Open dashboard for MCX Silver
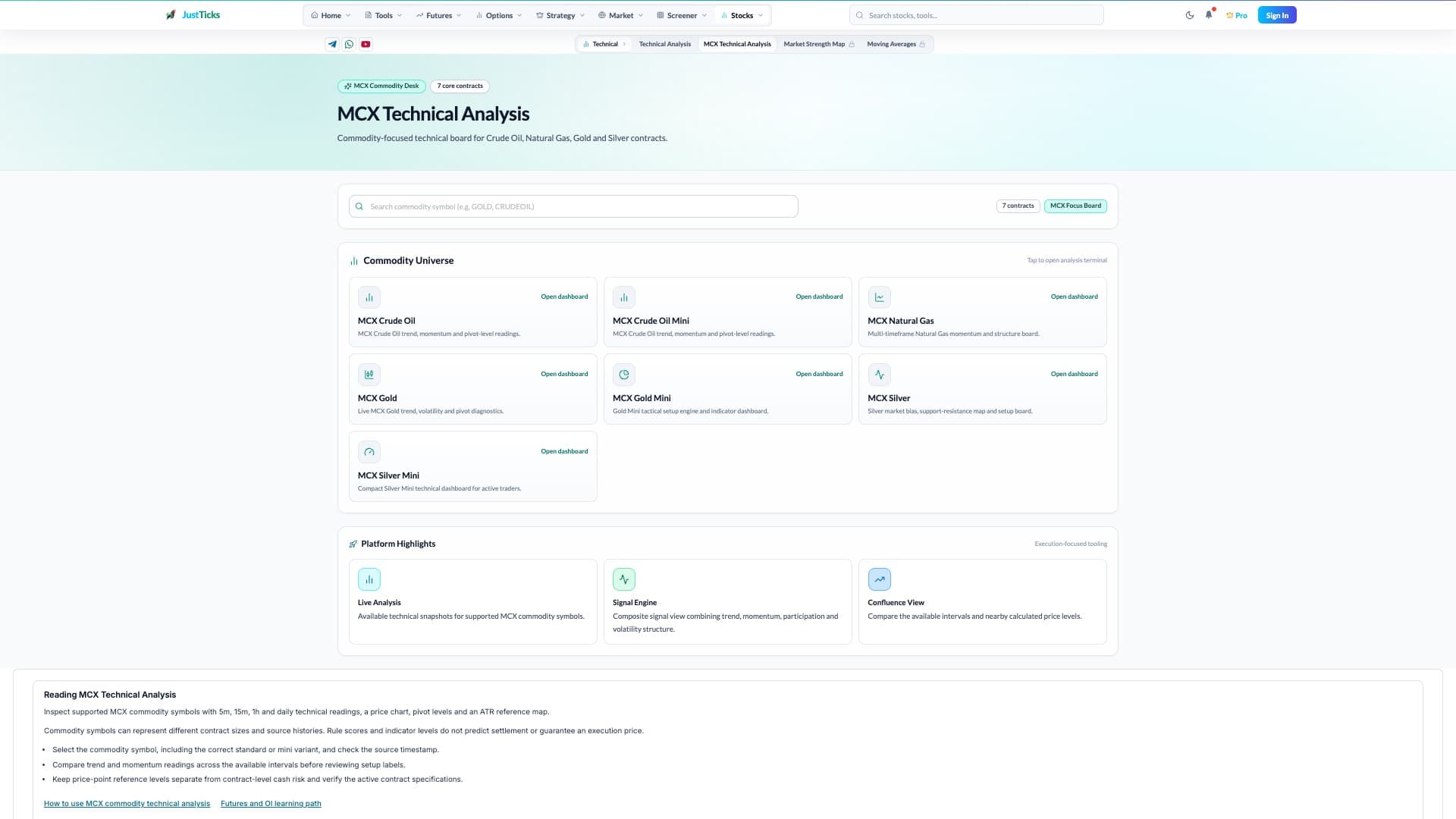 [x=1074, y=374]
